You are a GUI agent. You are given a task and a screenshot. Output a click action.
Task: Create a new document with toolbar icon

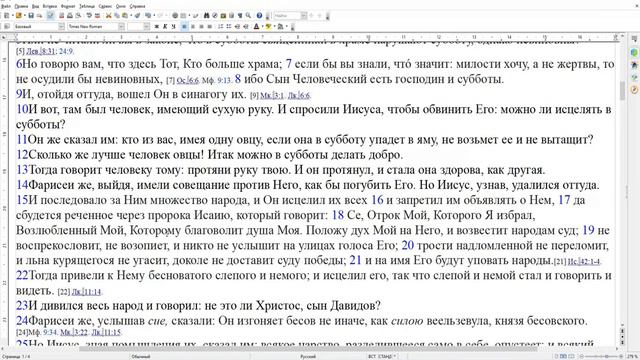pyautogui.click(x=7, y=16)
